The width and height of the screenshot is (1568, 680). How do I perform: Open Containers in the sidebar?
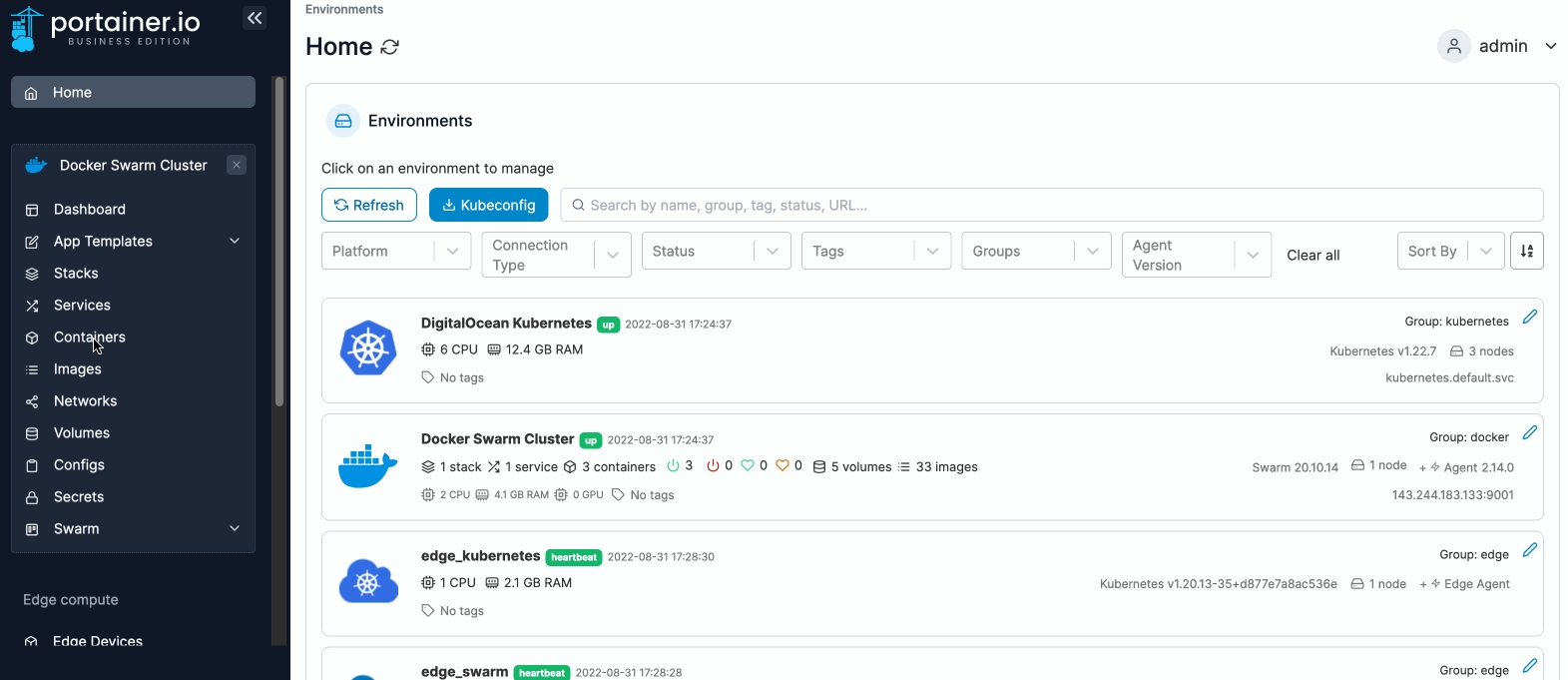coord(90,338)
